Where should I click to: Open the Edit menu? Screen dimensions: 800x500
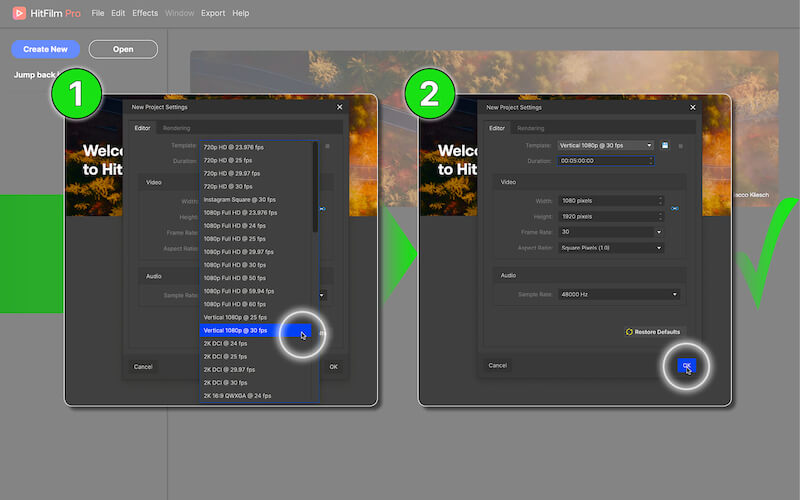(x=118, y=13)
